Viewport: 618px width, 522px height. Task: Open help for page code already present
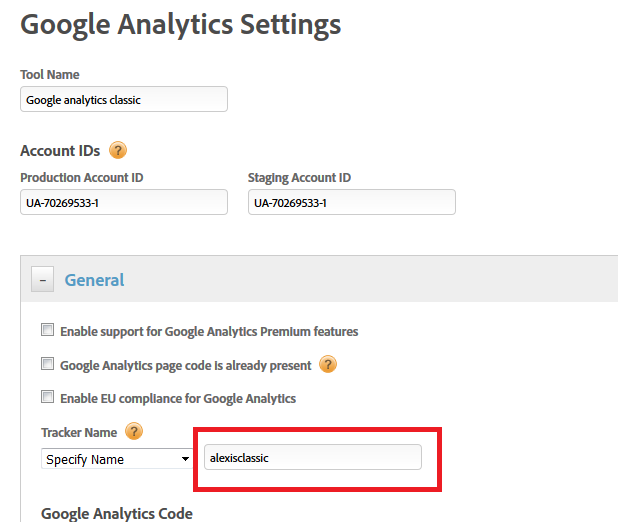pyautogui.click(x=328, y=365)
